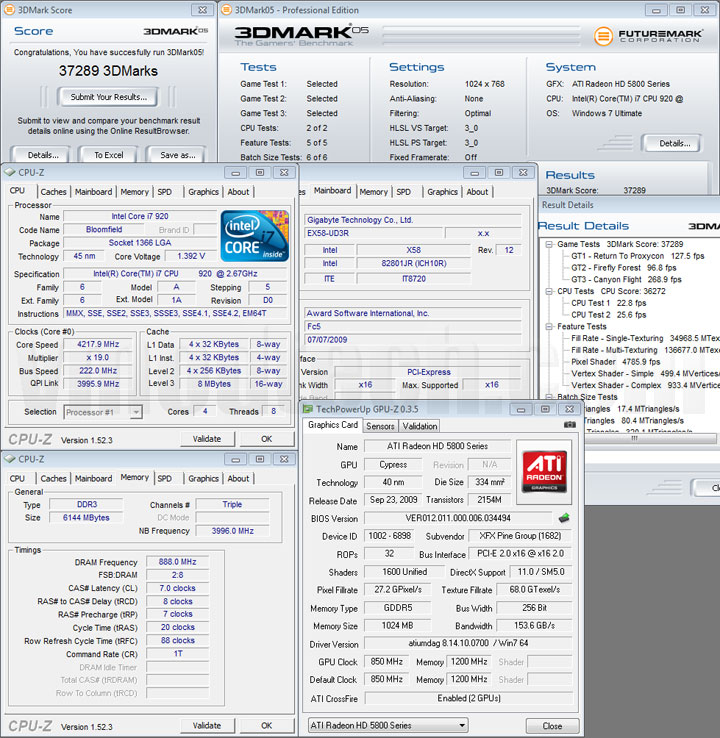
Task: Click OK in the top CPU-Z window
Action: (x=267, y=439)
